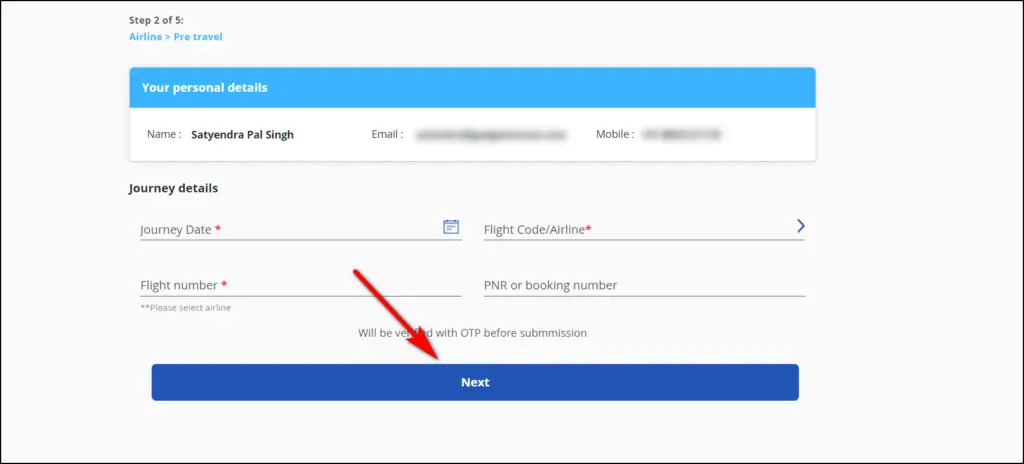Click the Name label in personal details
Image resolution: width=1024 pixels, height=464 pixels.
(x=165, y=135)
